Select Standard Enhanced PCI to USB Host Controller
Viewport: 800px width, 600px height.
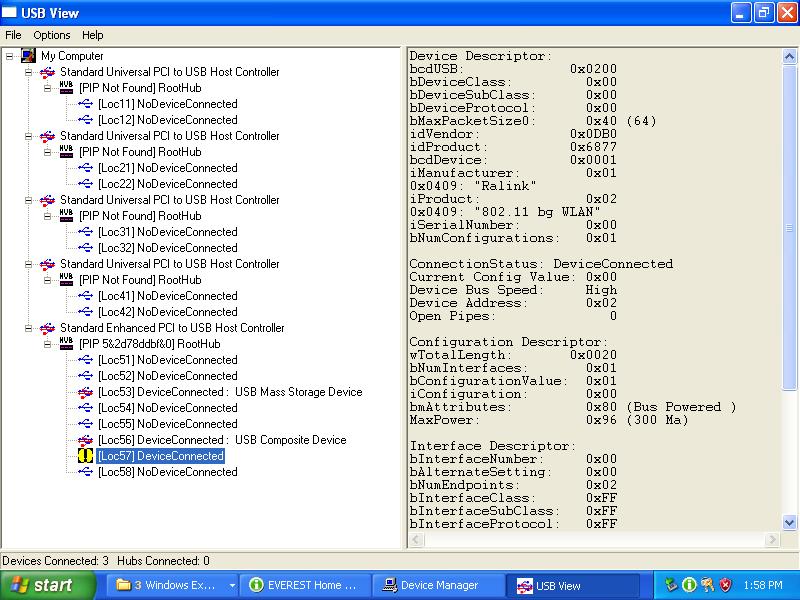[172, 328]
